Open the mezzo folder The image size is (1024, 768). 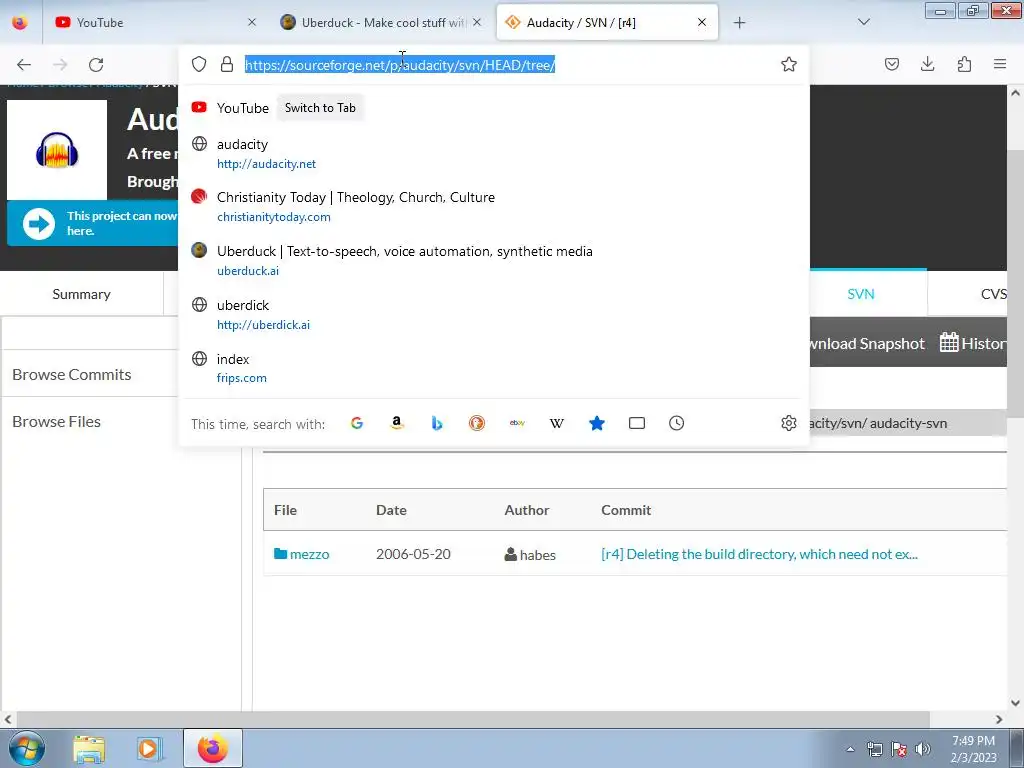[302, 554]
